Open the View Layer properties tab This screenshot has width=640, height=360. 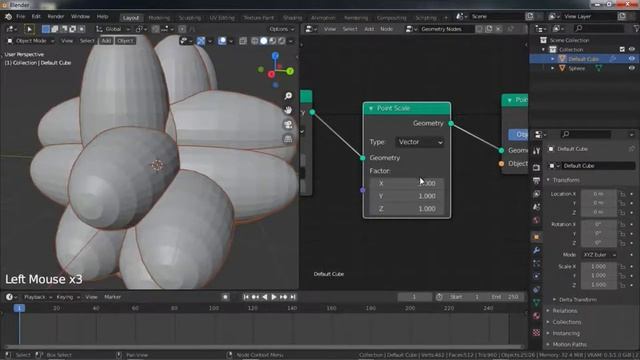[x=536, y=194]
